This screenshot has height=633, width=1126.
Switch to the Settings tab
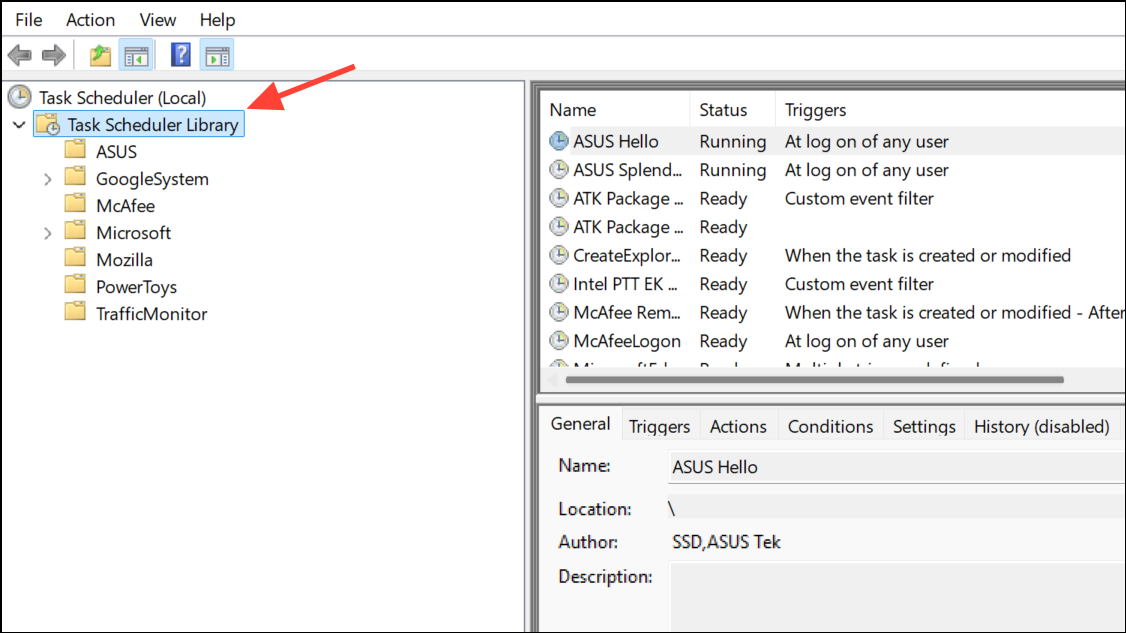[924, 427]
